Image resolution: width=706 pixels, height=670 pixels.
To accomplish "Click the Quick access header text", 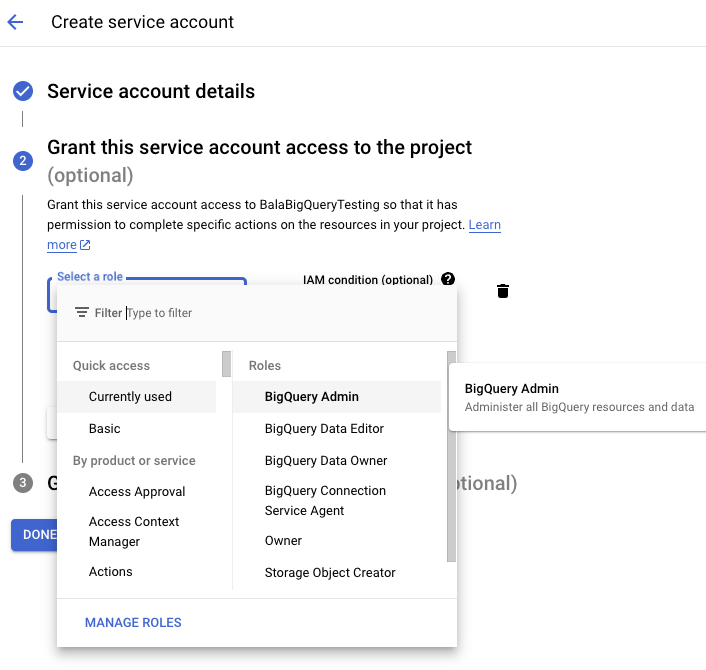I will pos(111,365).
